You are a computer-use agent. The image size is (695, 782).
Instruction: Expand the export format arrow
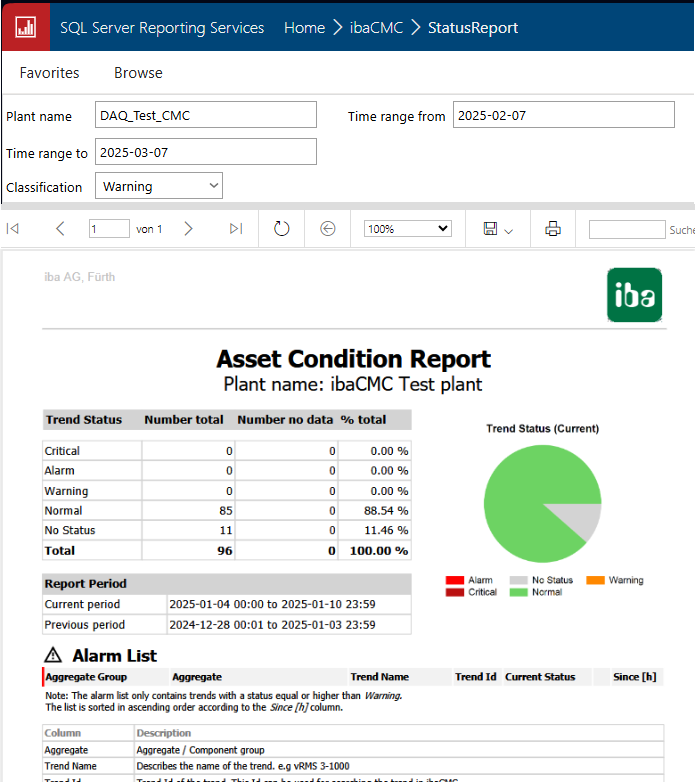click(x=509, y=231)
